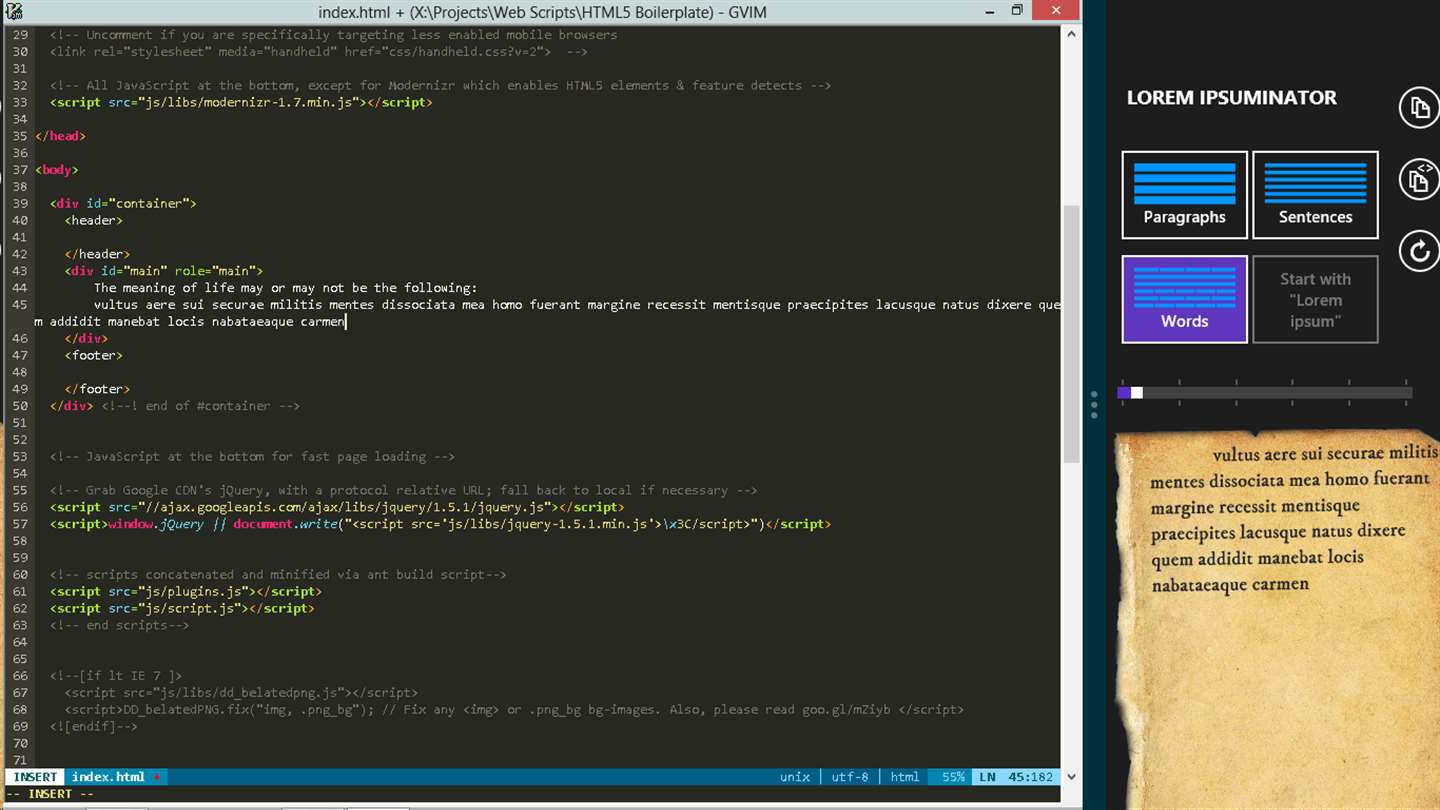The width and height of the screenshot is (1440, 810).
Task: Place cursor on the div id="container" line
Action: click(x=123, y=203)
